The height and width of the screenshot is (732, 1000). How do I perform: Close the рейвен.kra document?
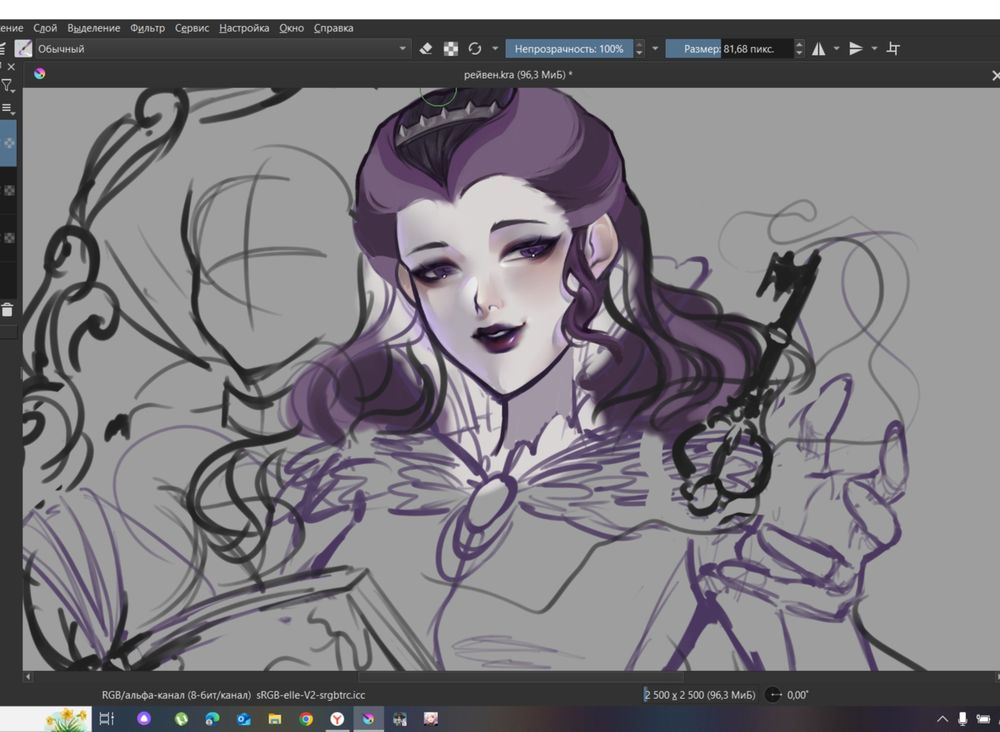[995, 75]
